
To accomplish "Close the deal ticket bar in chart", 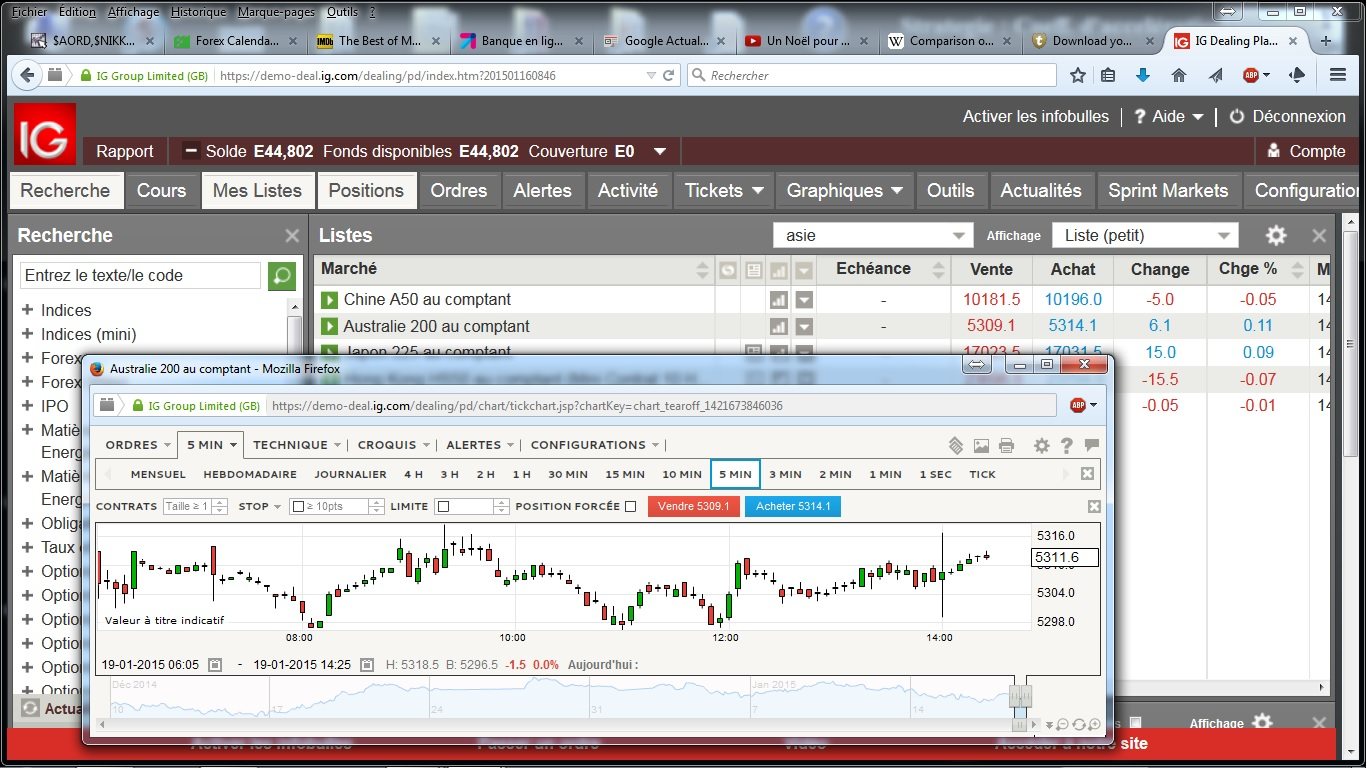I will pyautogui.click(x=1094, y=507).
